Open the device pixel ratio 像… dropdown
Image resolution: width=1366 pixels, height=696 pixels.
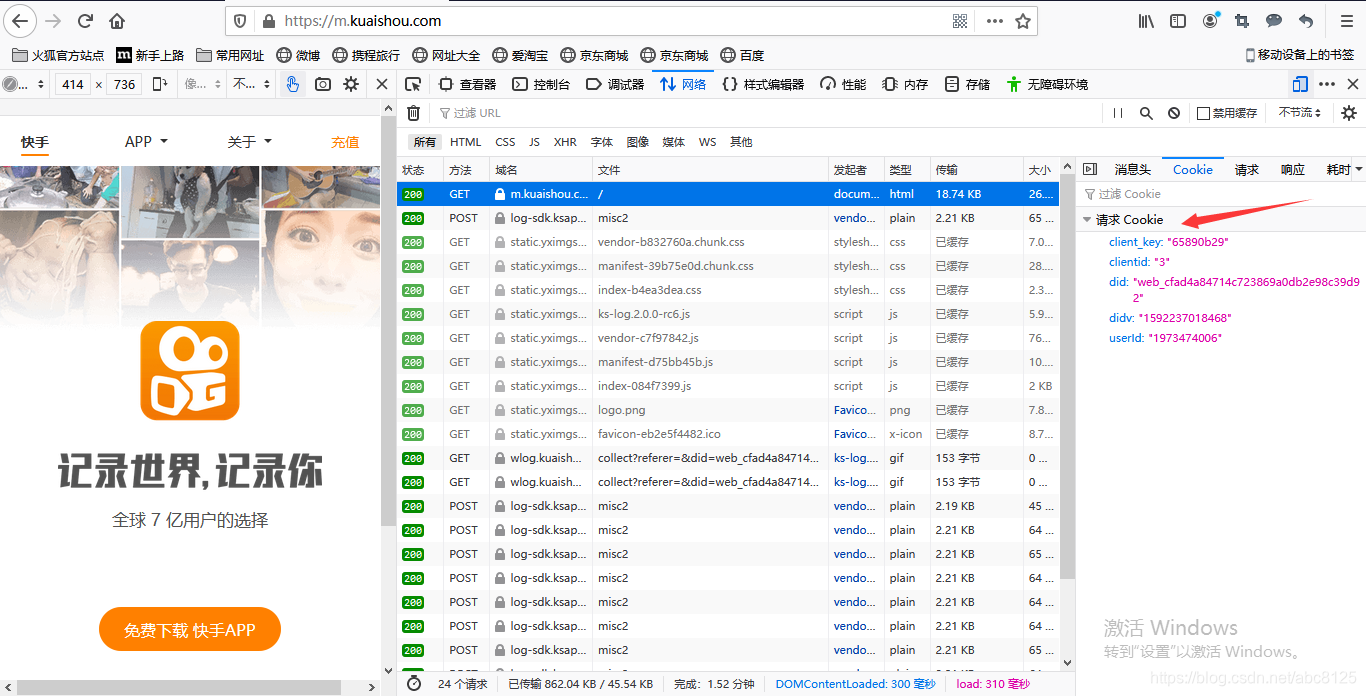coord(201,85)
